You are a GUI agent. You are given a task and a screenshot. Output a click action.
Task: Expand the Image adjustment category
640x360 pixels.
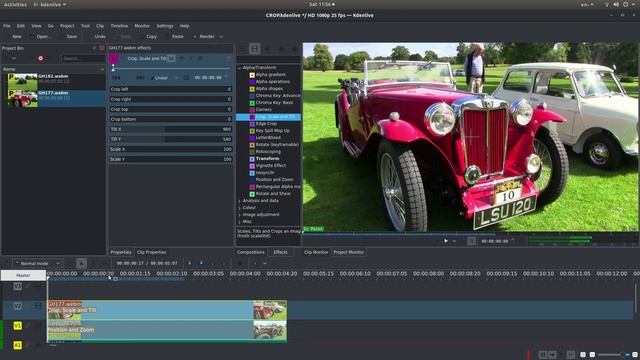(x=239, y=215)
